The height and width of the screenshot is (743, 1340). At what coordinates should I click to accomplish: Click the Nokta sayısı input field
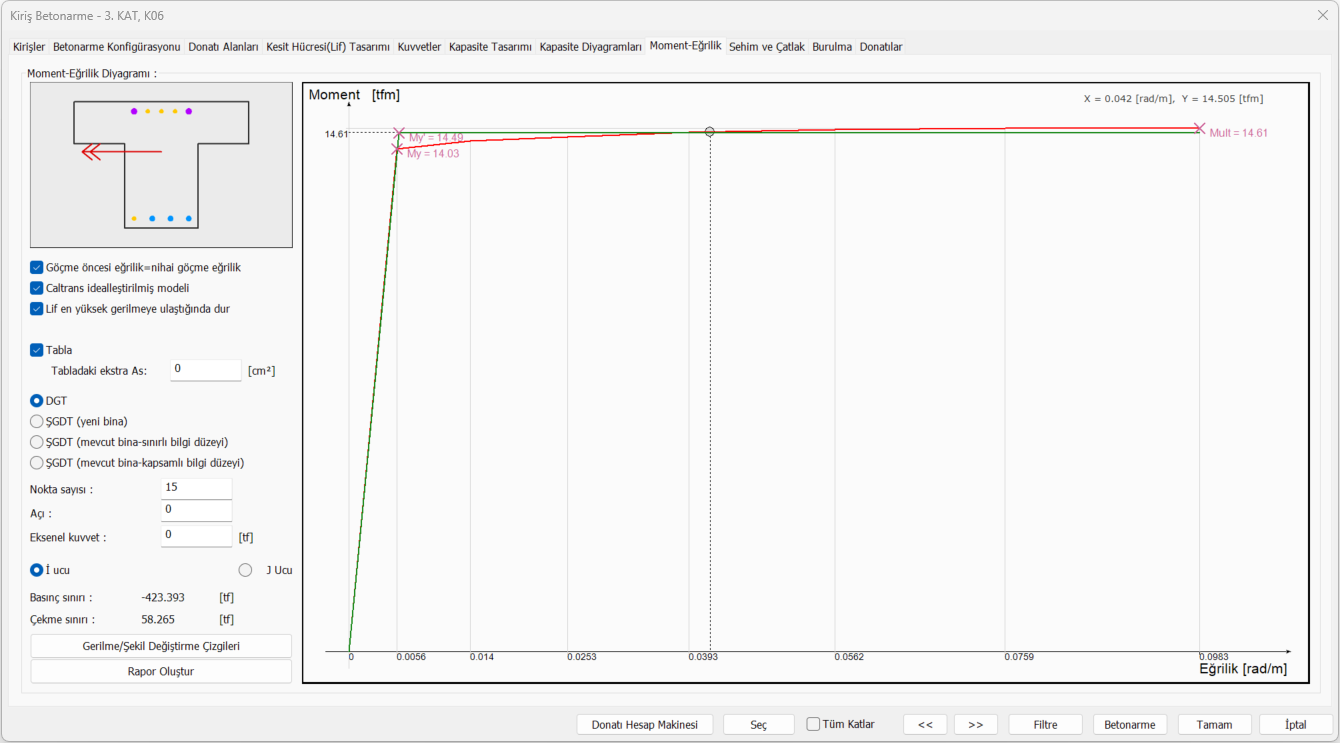[196, 489]
